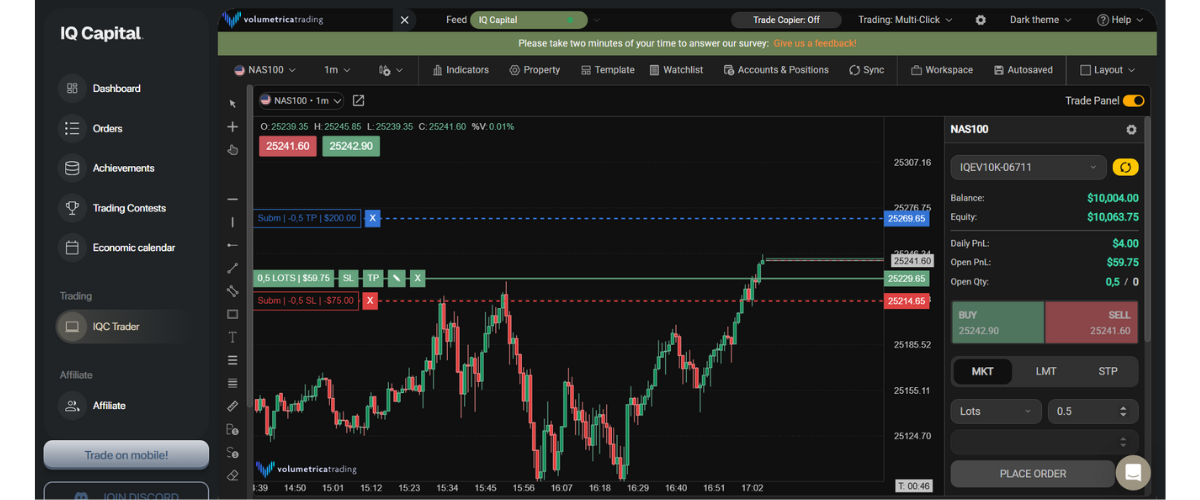Expand the IQEV10K-06711 account dropdown

(x=1028, y=167)
